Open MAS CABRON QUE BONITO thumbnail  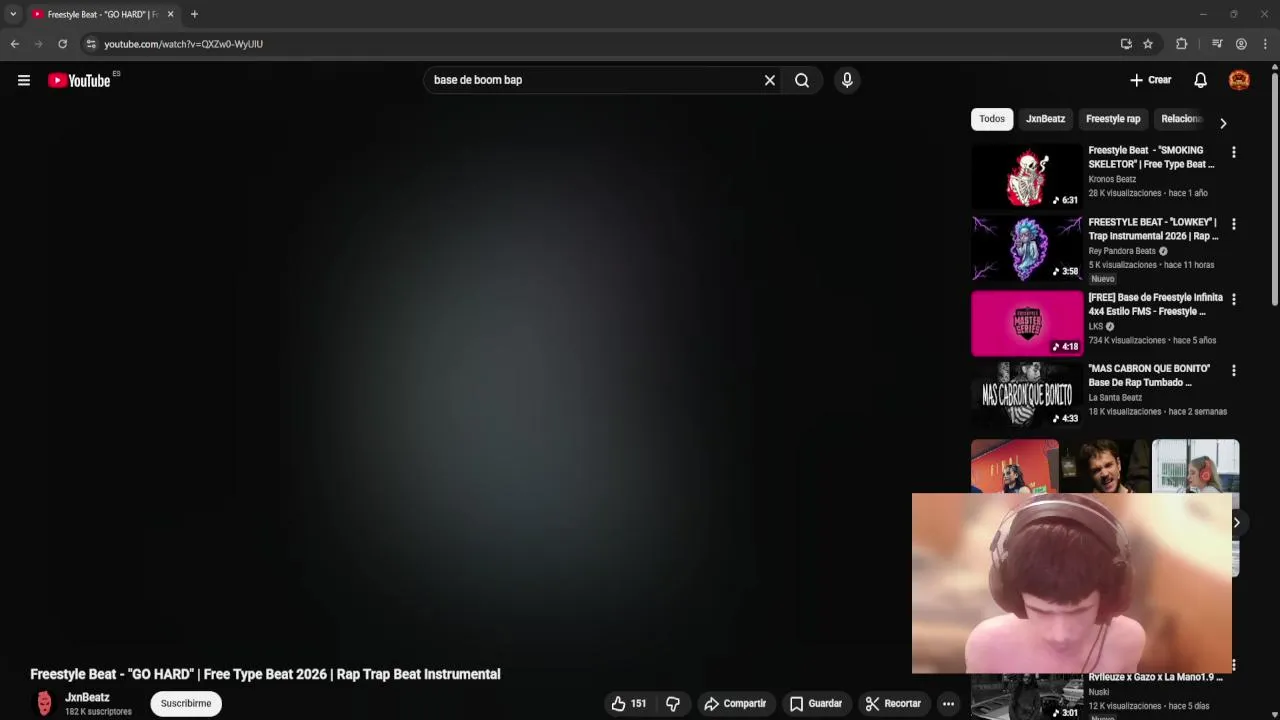(x=1027, y=395)
